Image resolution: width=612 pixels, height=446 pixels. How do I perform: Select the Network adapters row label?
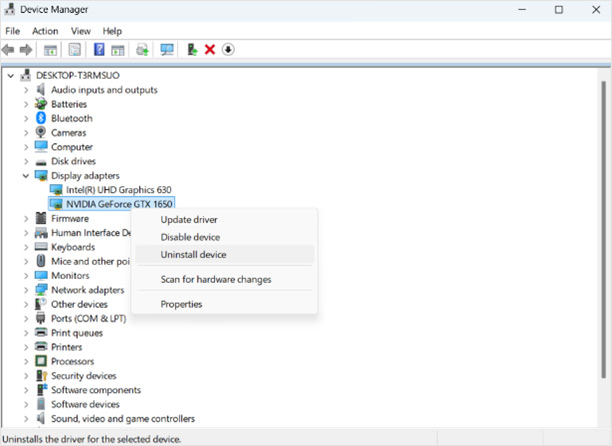88,290
